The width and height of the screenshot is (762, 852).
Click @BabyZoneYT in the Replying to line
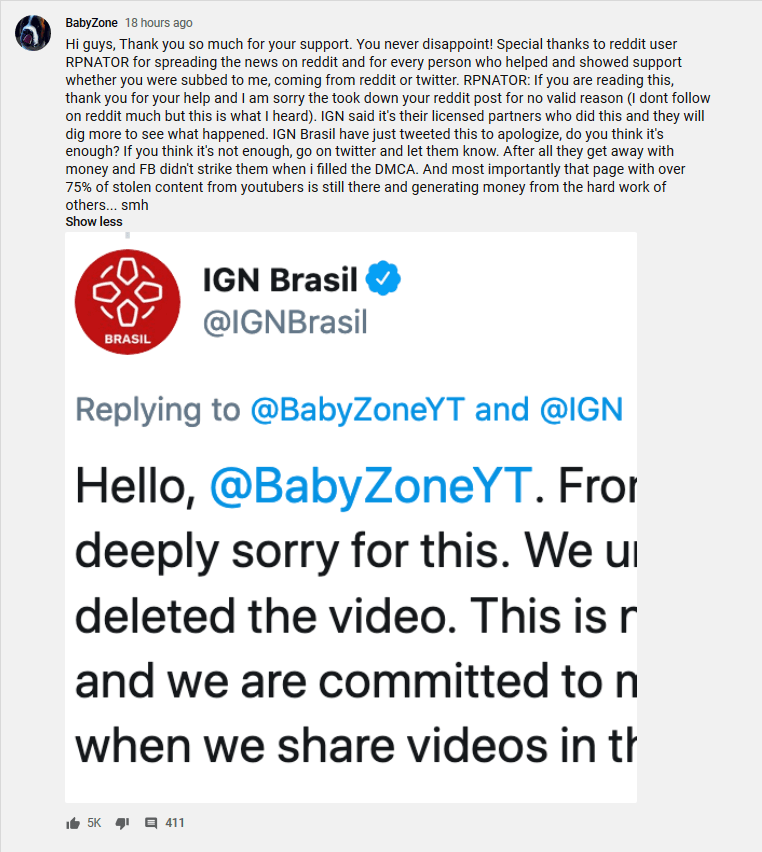(x=358, y=410)
